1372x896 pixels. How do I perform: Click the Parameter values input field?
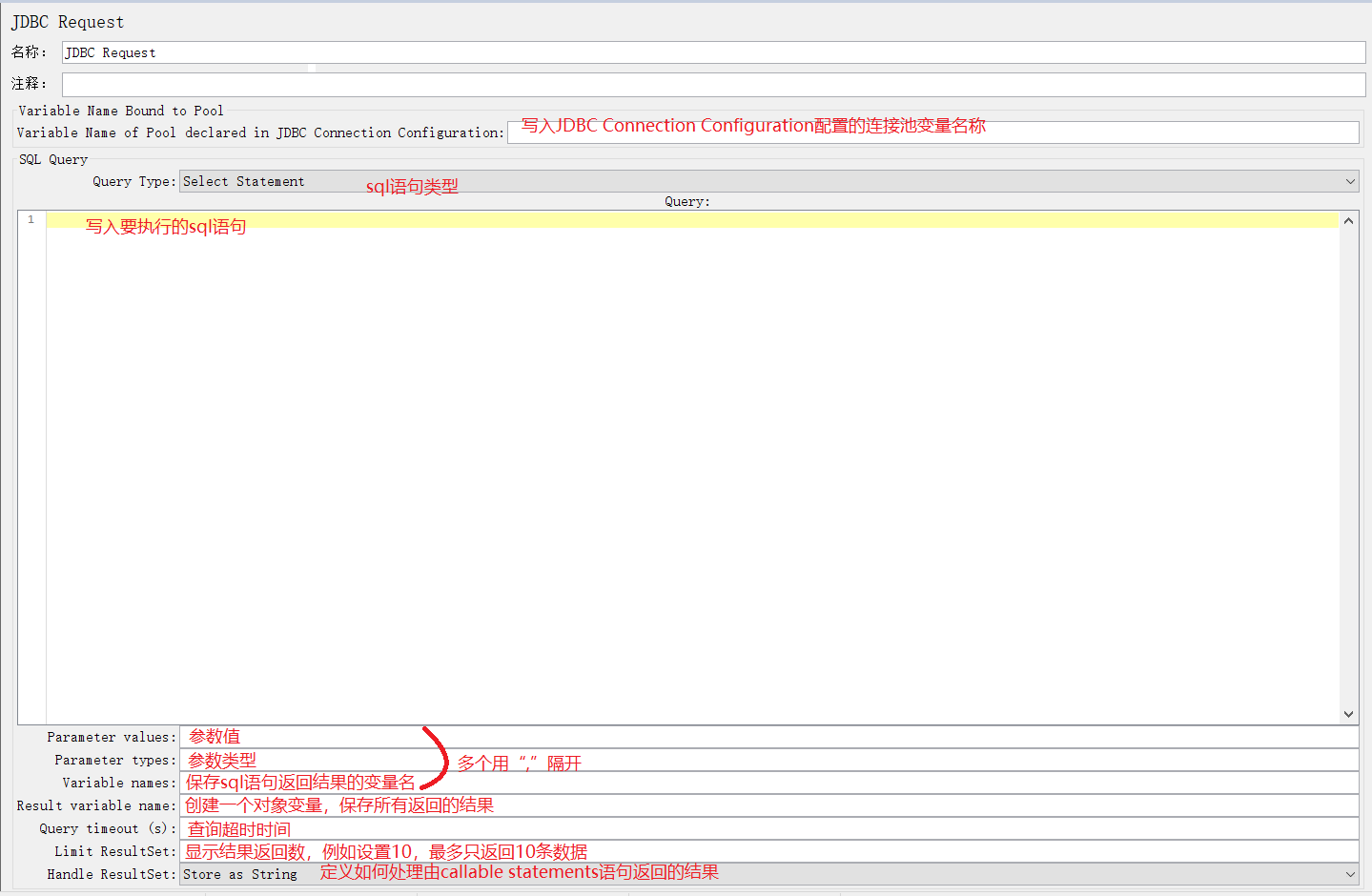coord(768,737)
